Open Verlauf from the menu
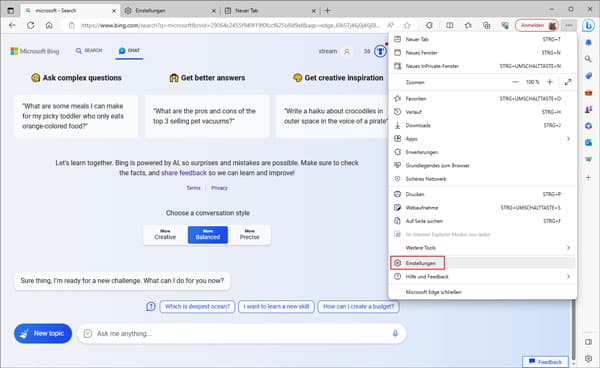The width and height of the screenshot is (600, 368). tap(483, 112)
